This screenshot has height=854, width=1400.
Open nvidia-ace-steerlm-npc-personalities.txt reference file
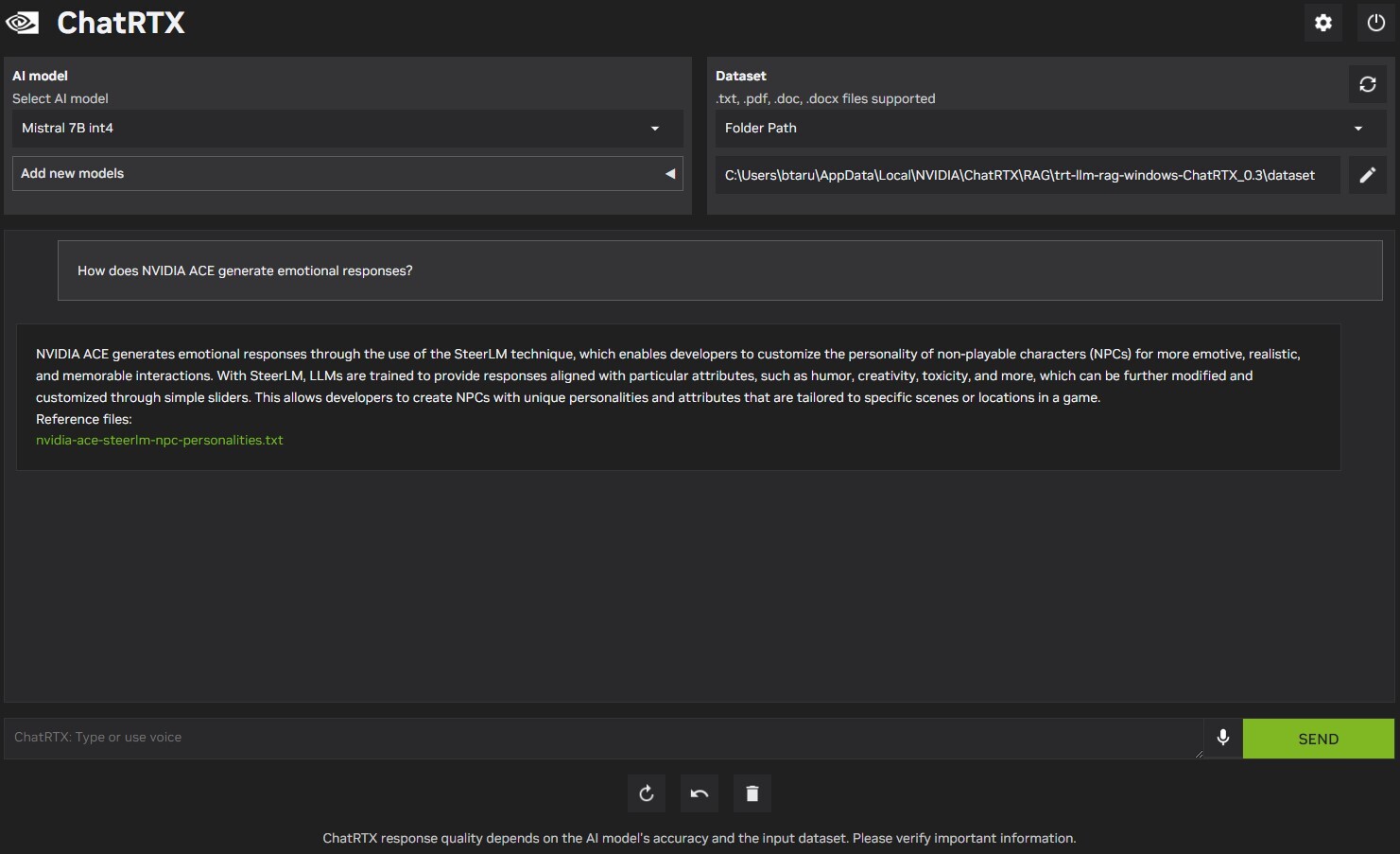tap(160, 440)
